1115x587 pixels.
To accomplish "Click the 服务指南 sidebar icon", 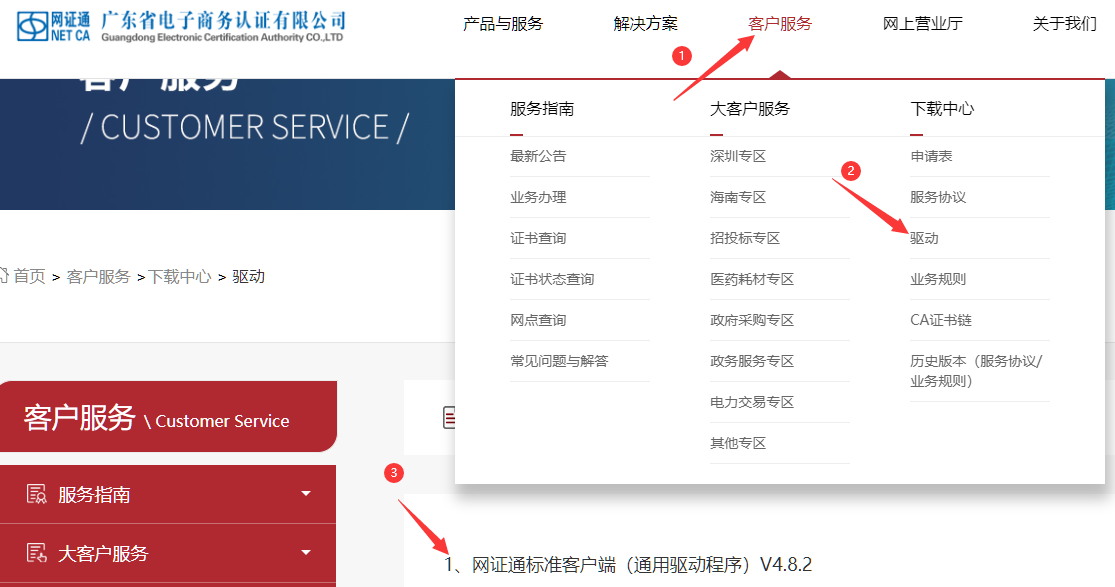I will click(37, 494).
